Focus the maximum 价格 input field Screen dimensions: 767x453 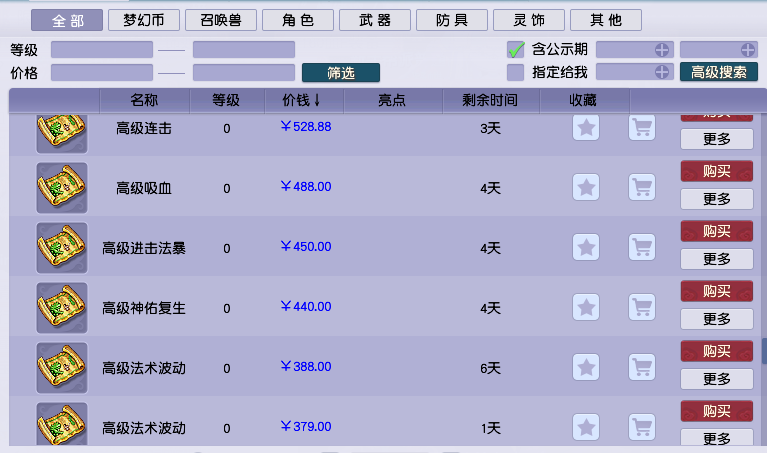point(244,72)
